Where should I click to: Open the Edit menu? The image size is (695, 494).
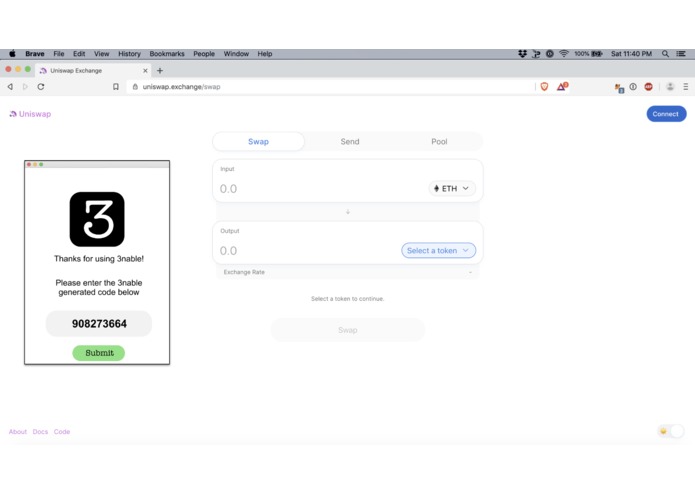pos(79,54)
